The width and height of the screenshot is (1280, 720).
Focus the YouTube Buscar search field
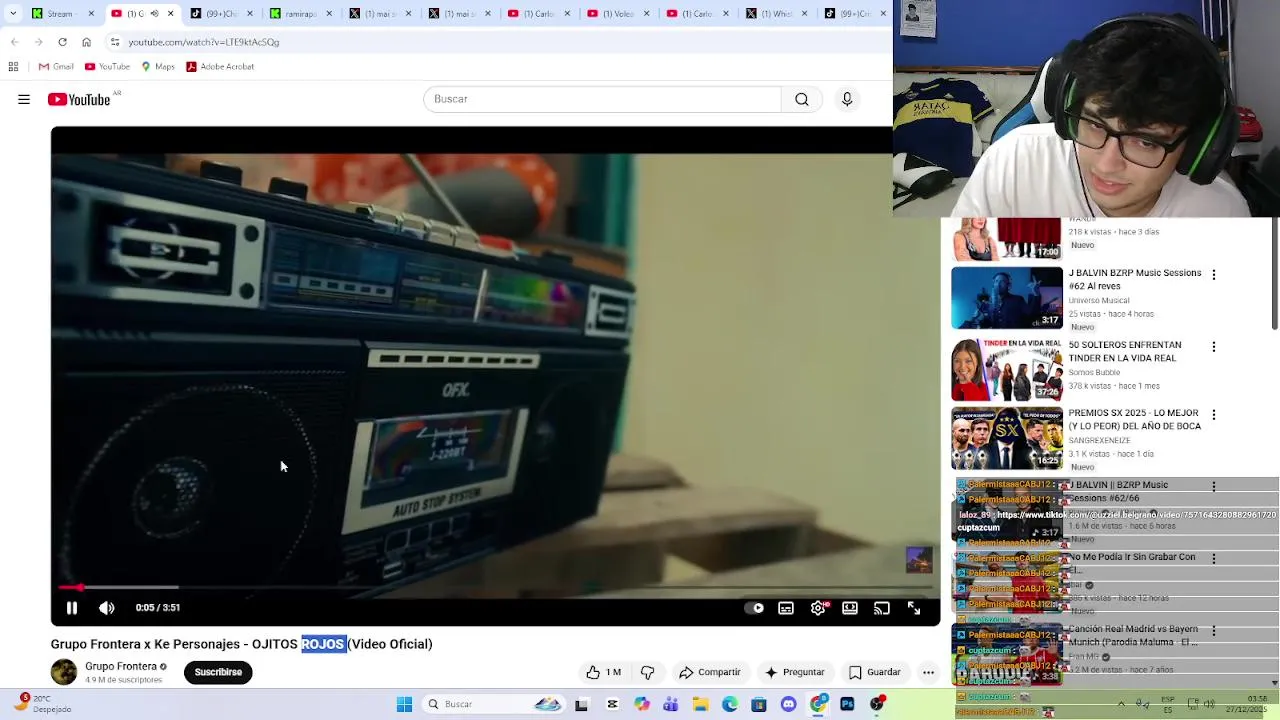pos(602,99)
